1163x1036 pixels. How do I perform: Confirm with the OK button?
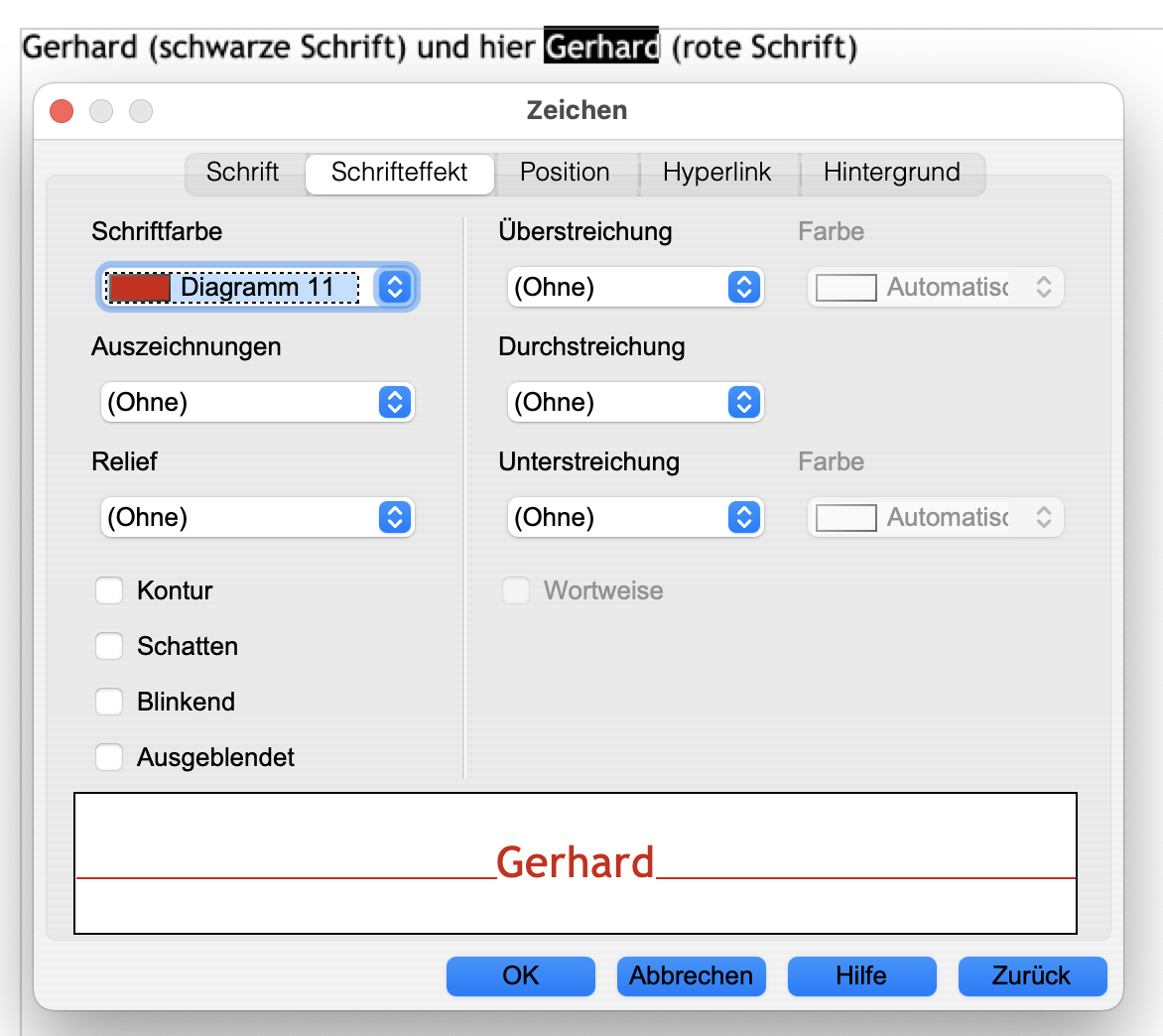tap(520, 976)
